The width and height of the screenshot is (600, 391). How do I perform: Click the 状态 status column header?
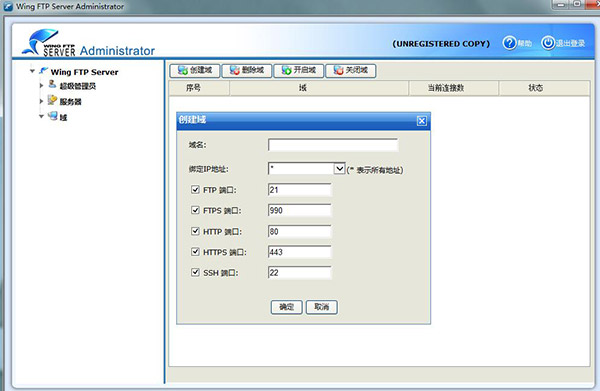(544, 88)
